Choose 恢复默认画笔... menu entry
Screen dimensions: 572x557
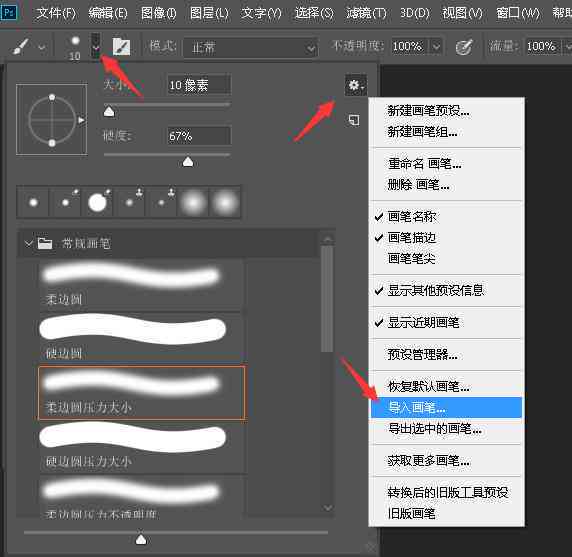(447, 386)
